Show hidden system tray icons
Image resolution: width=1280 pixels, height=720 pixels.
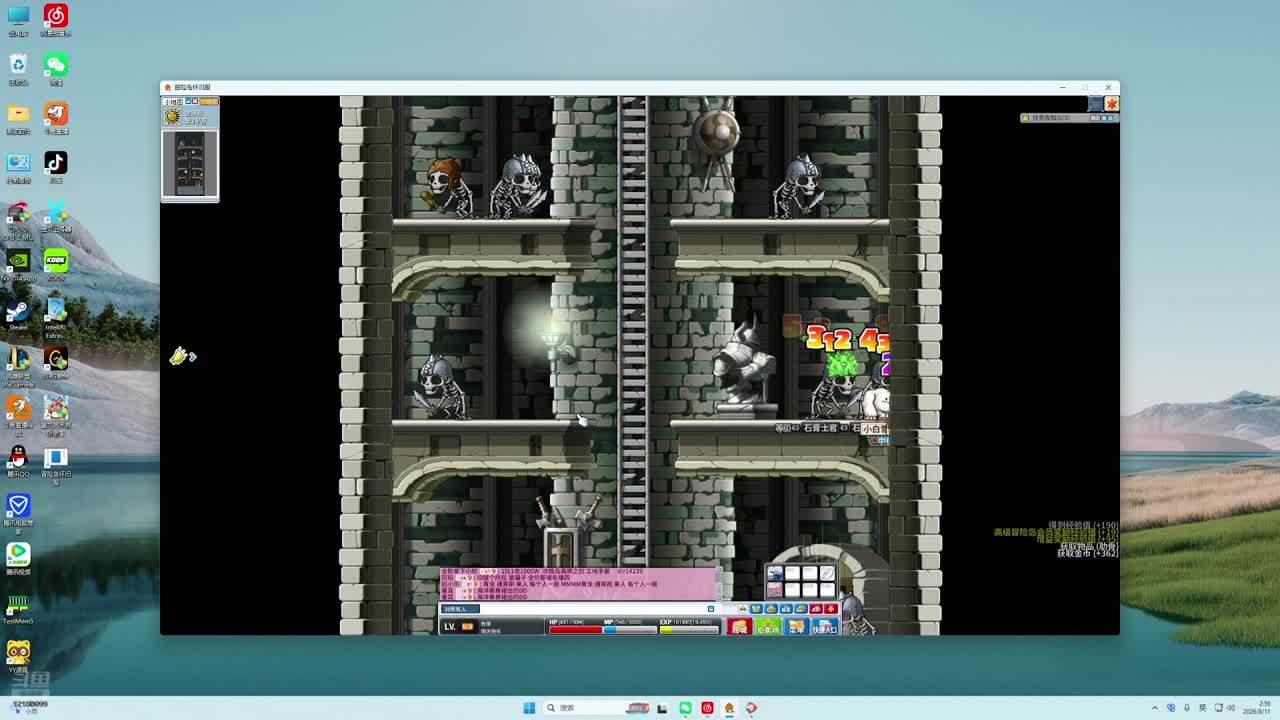click(1155, 708)
